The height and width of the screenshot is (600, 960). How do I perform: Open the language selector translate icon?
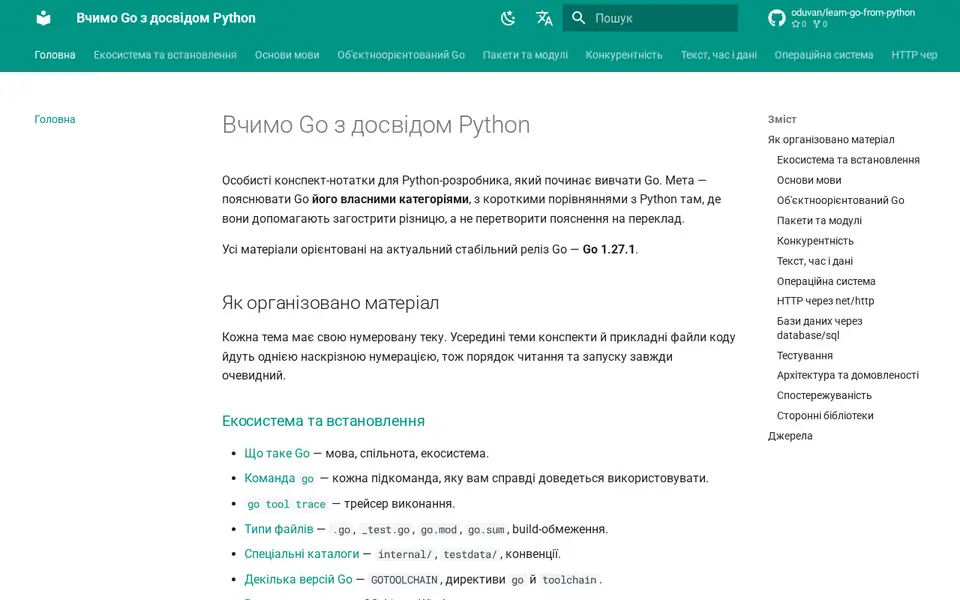click(x=544, y=18)
